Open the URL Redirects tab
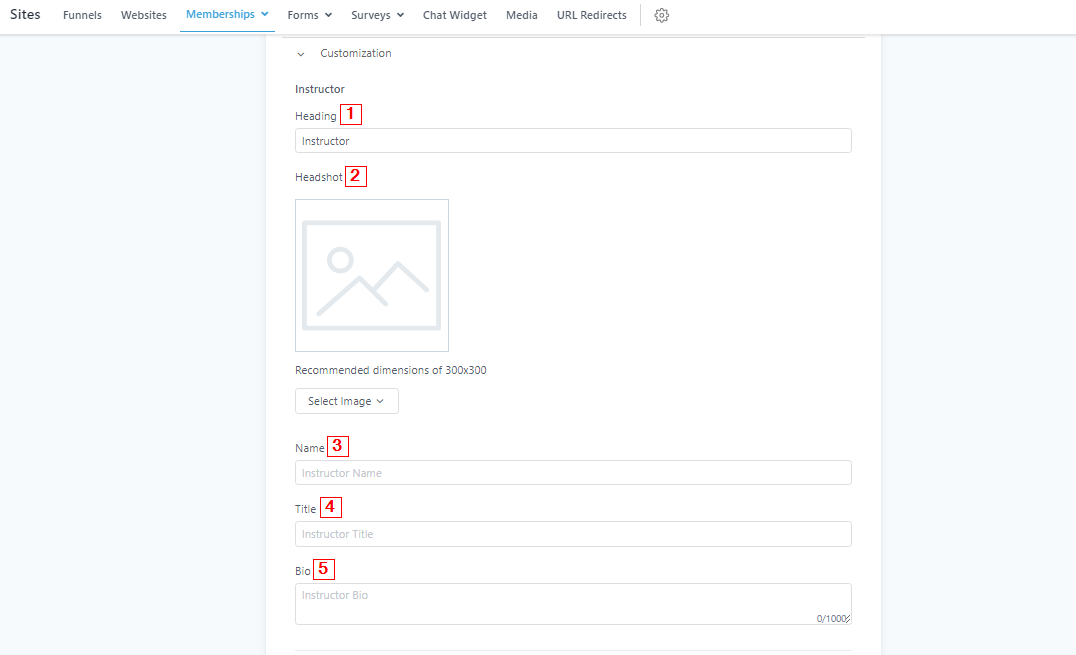Screen dimensions: 1076x655 click(591, 16)
